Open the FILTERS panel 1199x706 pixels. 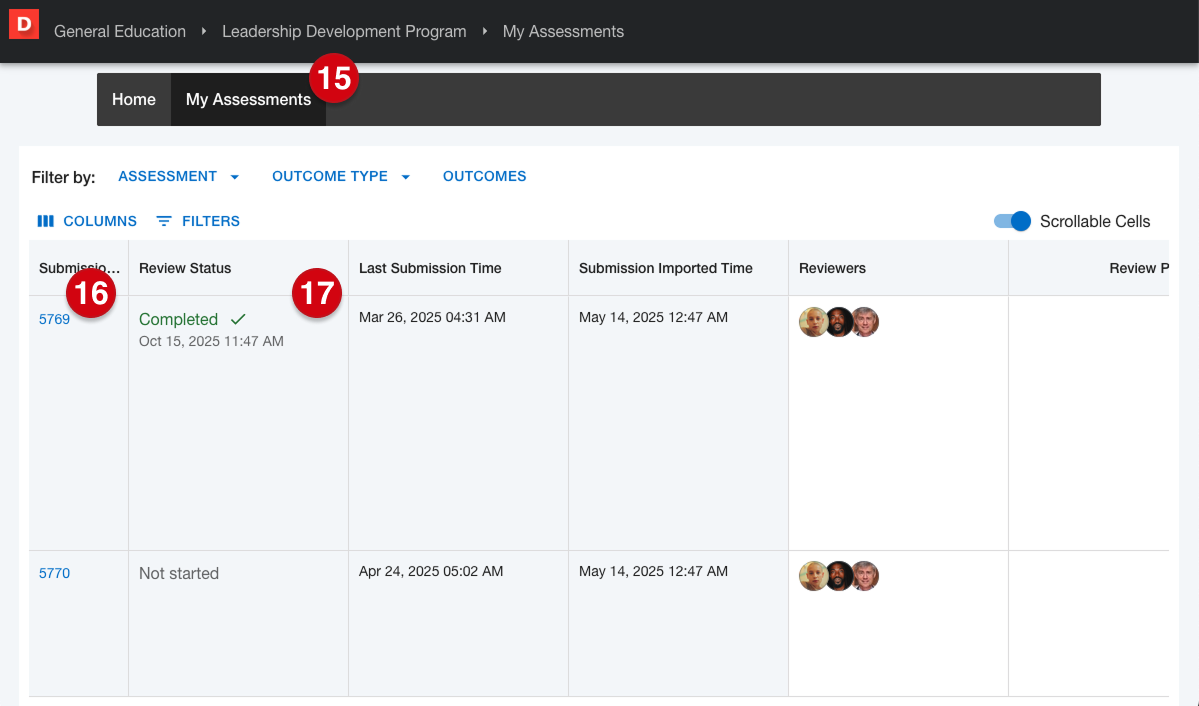[198, 221]
